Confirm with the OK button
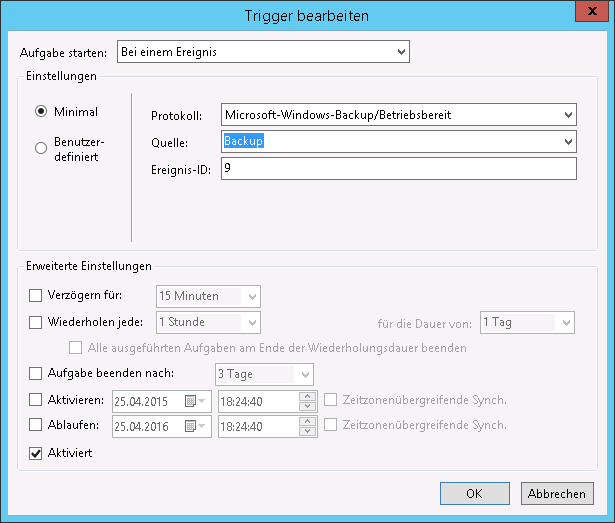The width and height of the screenshot is (615, 523). (x=474, y=494)
